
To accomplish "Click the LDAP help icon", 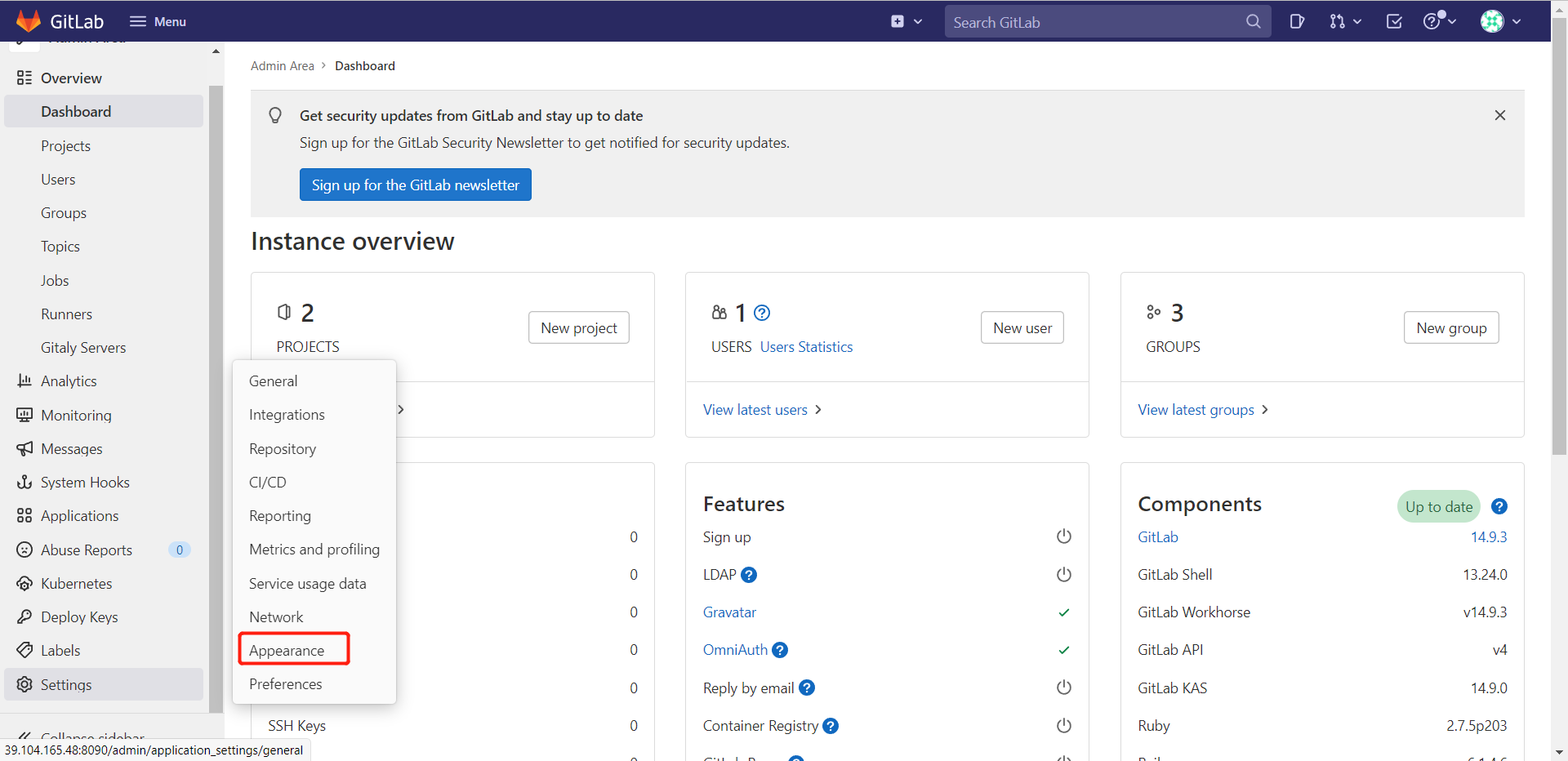I will click(x=749, y=575).
